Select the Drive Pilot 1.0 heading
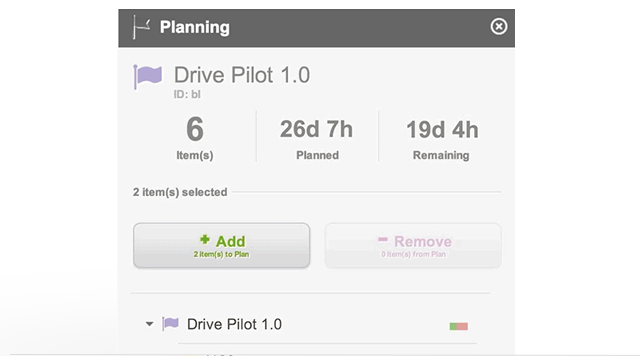 tap(242, 75)
